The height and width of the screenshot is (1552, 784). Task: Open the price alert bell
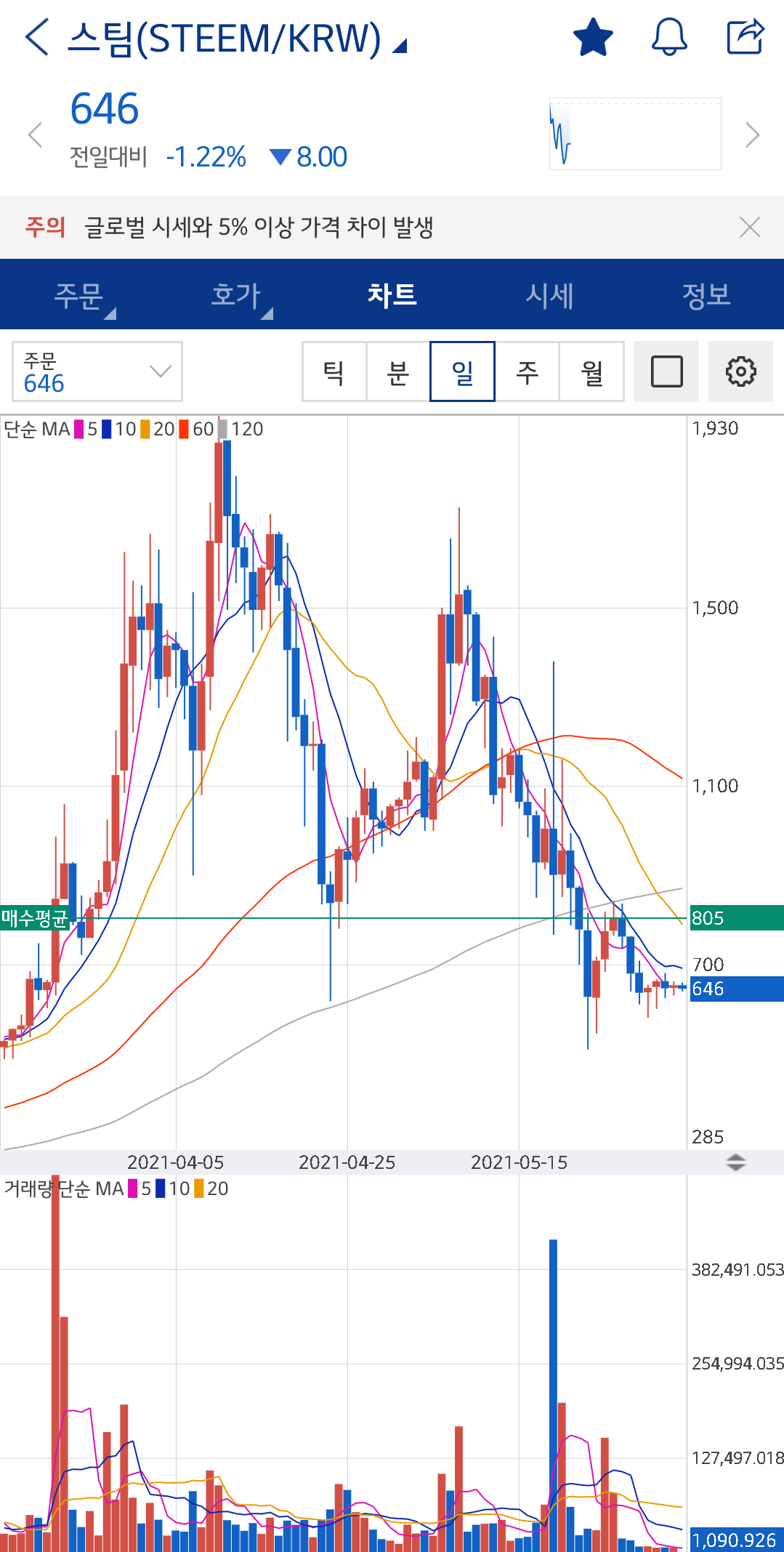coord(669,36)
